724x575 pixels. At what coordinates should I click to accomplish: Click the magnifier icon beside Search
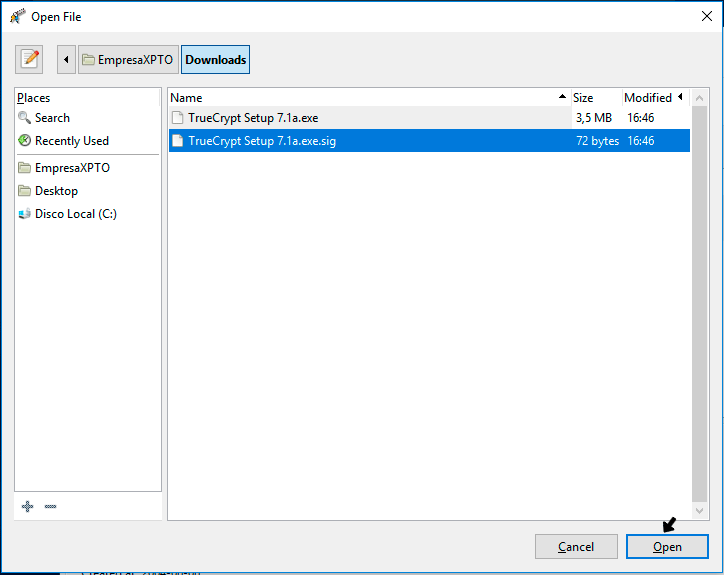[24, 118]
